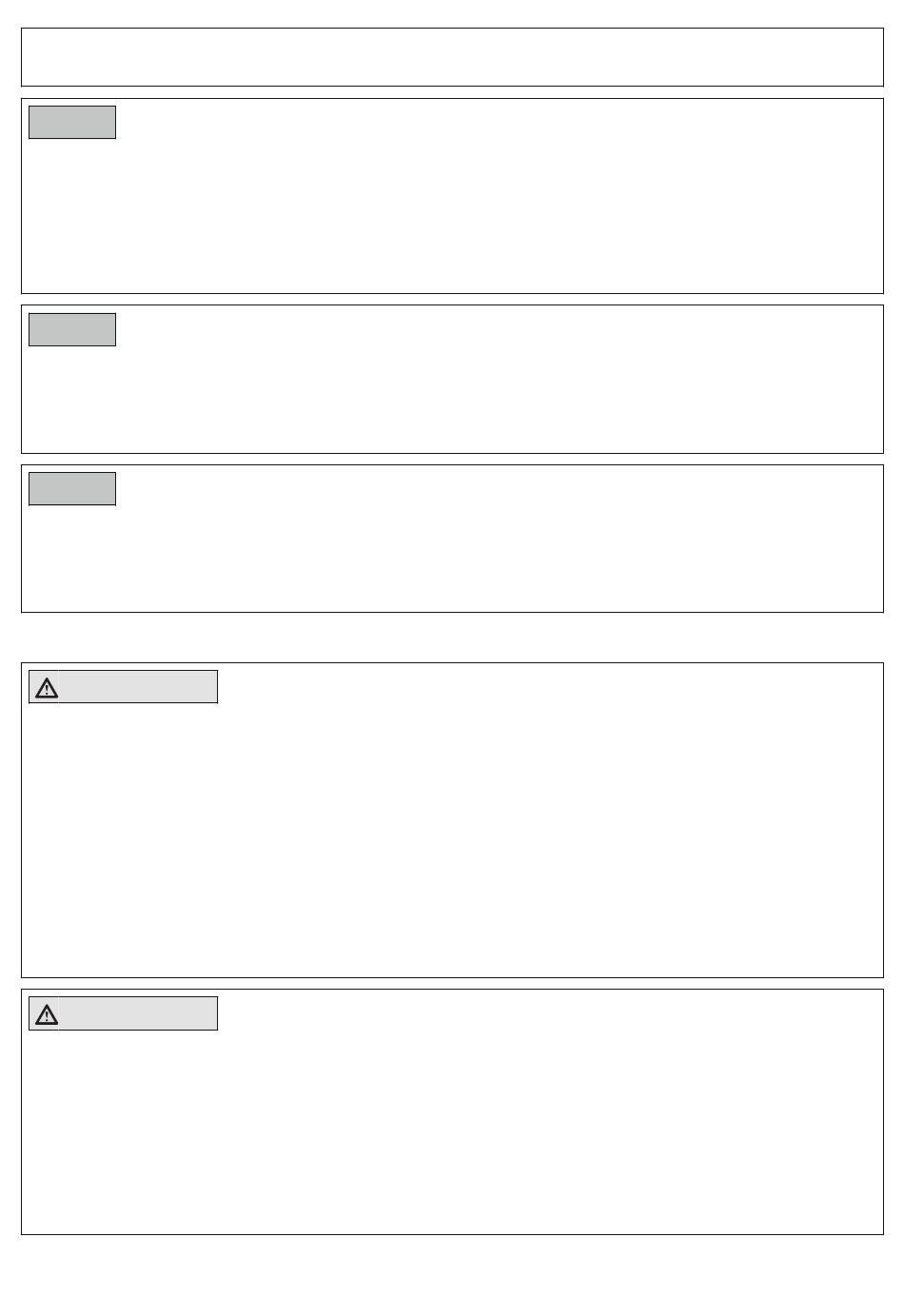Click the empty body of the lower warning section
The height and width of the screenshot is (1316, 904).
pyautogui.click(x=452, y=1132)
